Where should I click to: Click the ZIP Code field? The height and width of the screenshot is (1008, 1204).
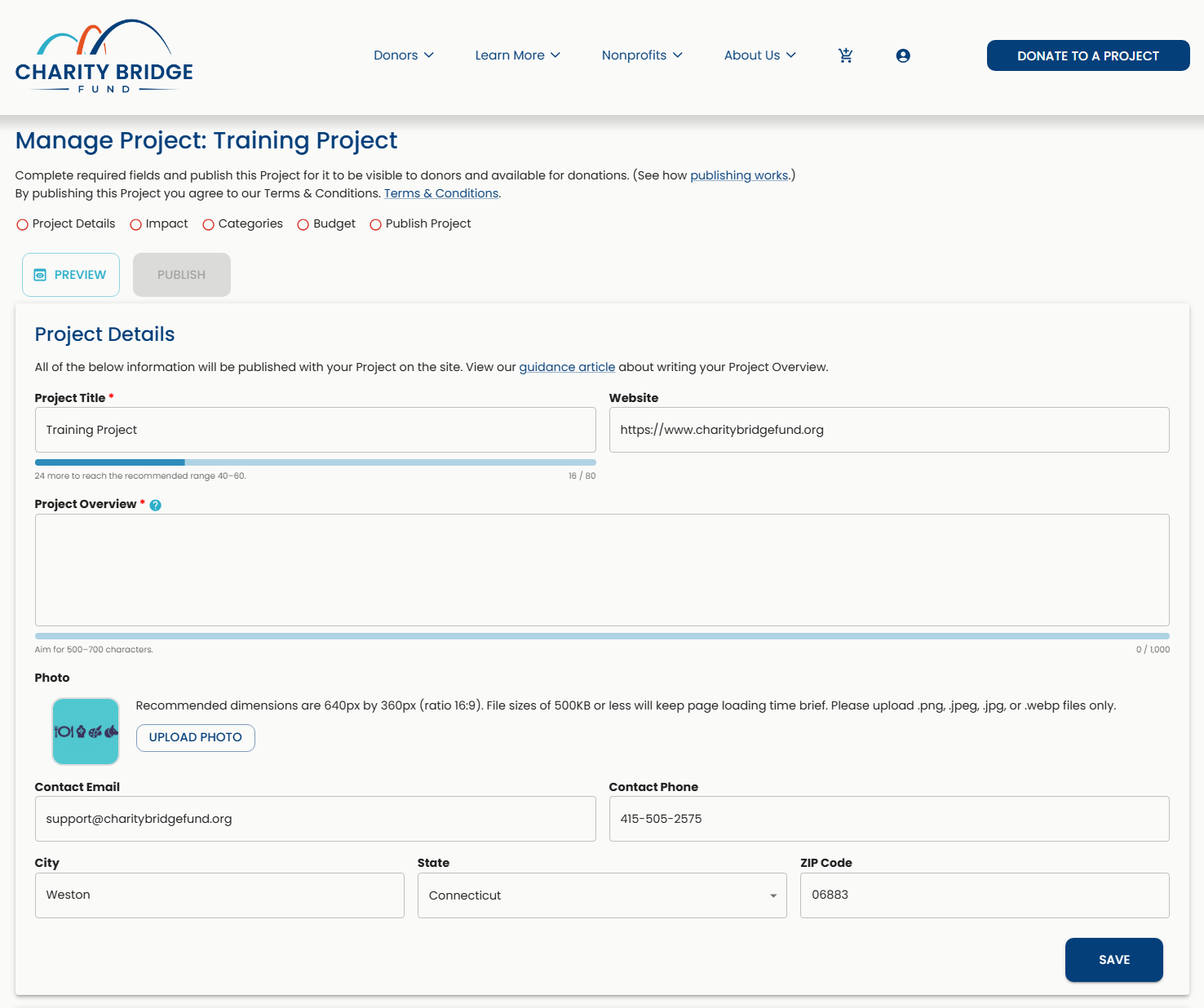985,895
